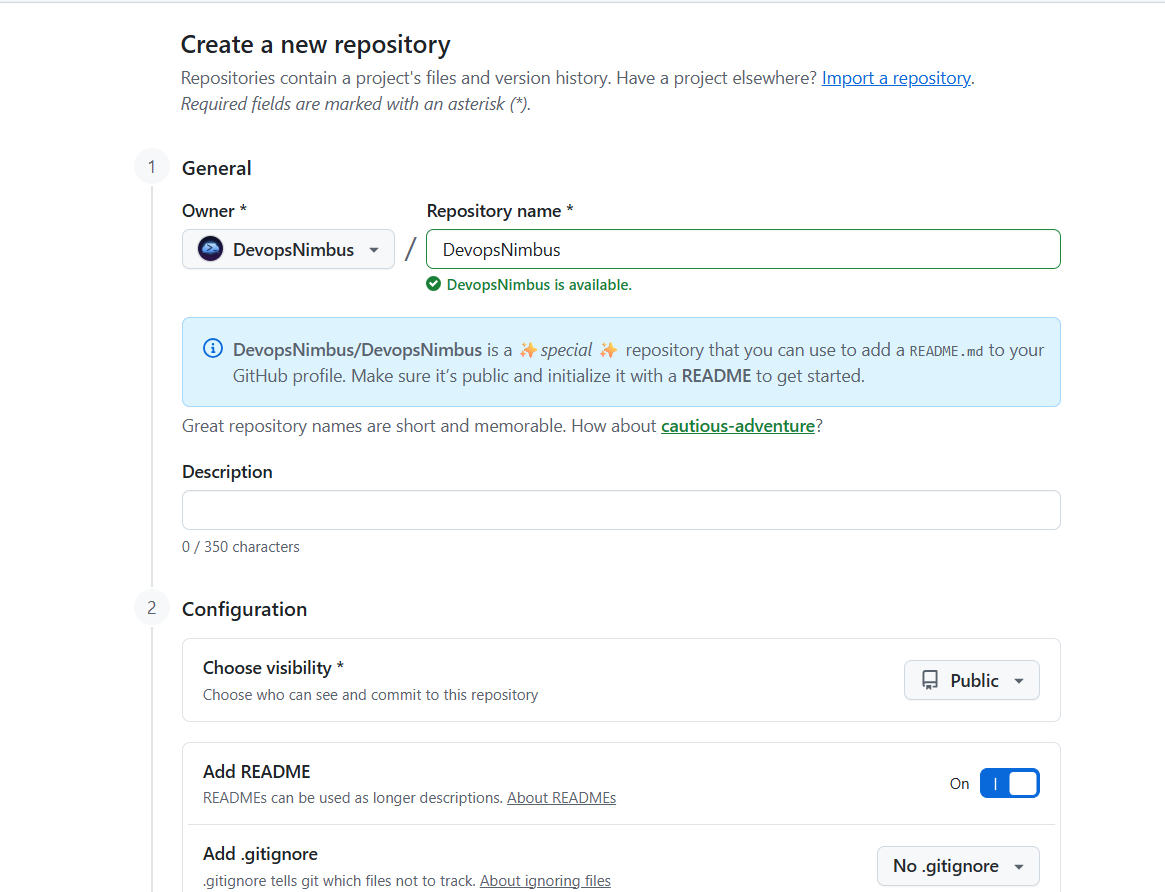This screenshot has height=892, width=1165.
Task: Open the Public visibility dropdown
Action: pyautogui.click(x=971, y=680)
